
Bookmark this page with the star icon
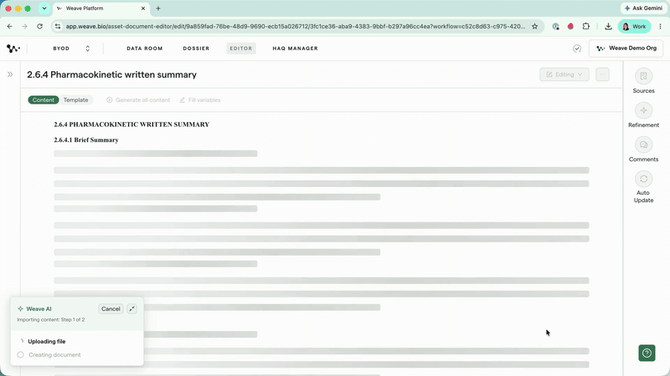click(x=535, y=26)
